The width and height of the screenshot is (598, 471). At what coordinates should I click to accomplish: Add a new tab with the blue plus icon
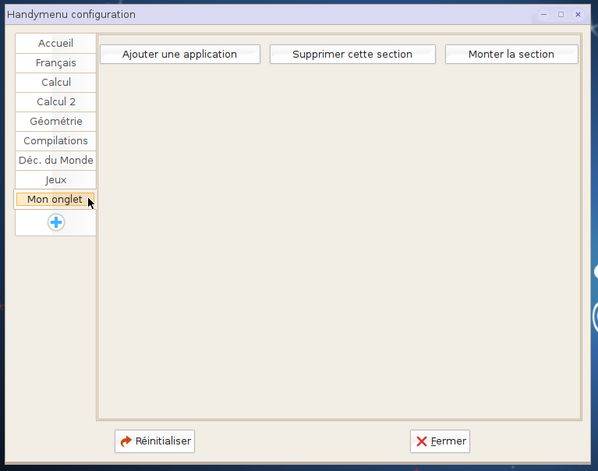56,222
